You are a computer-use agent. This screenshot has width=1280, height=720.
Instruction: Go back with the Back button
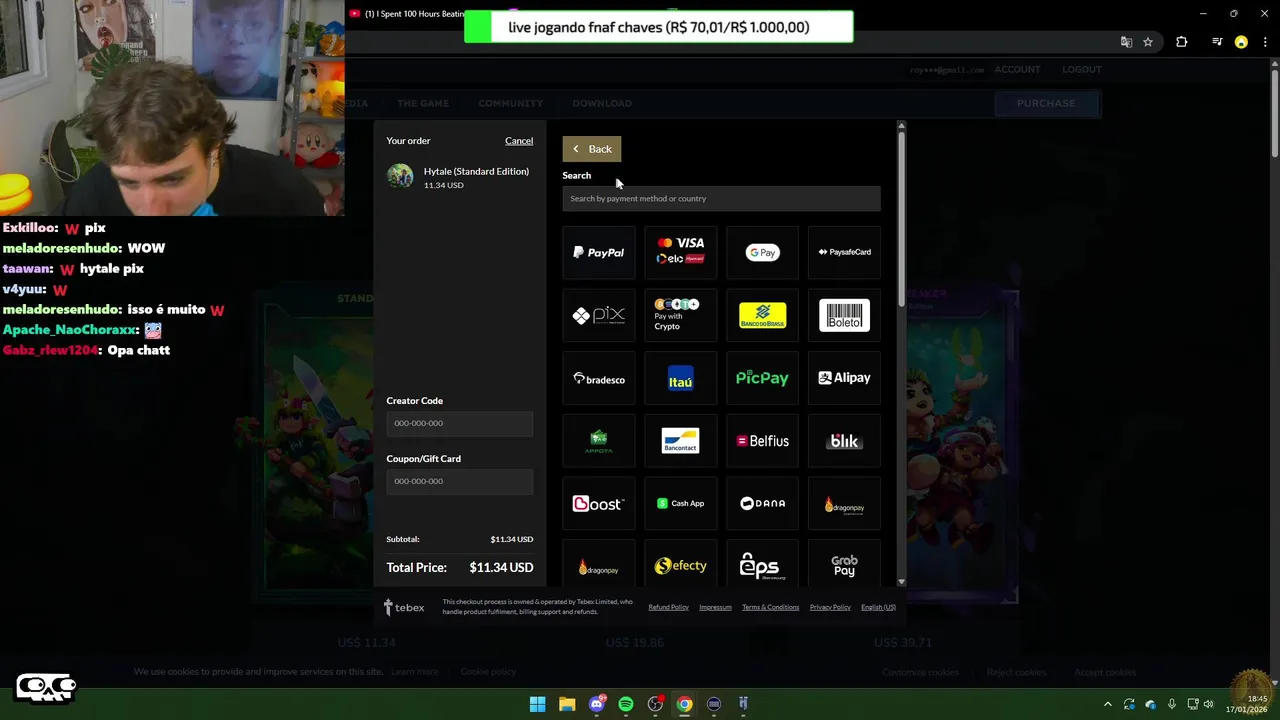(x=591, y=149)
